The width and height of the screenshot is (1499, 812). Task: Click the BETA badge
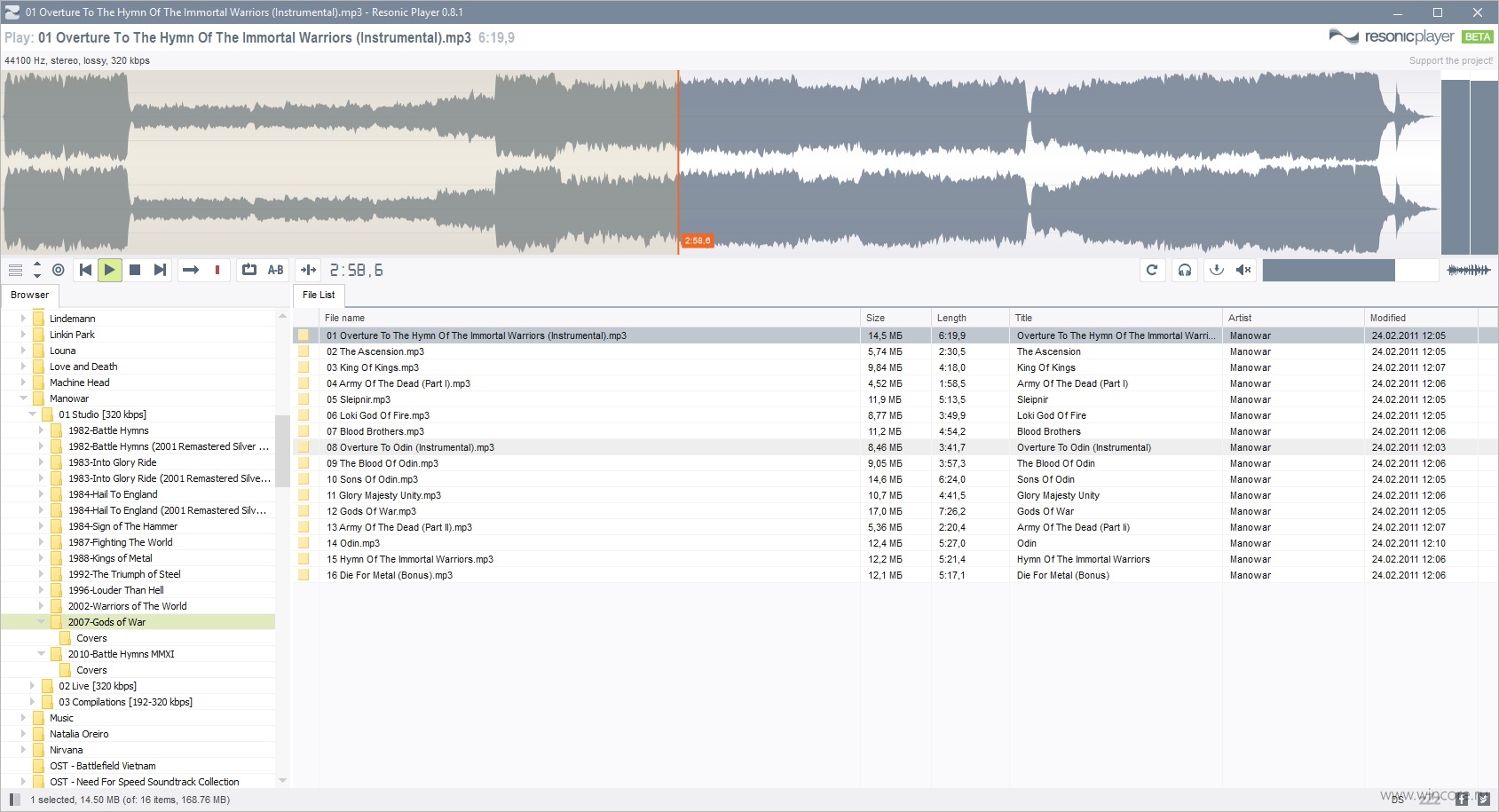pos(1478,36)
